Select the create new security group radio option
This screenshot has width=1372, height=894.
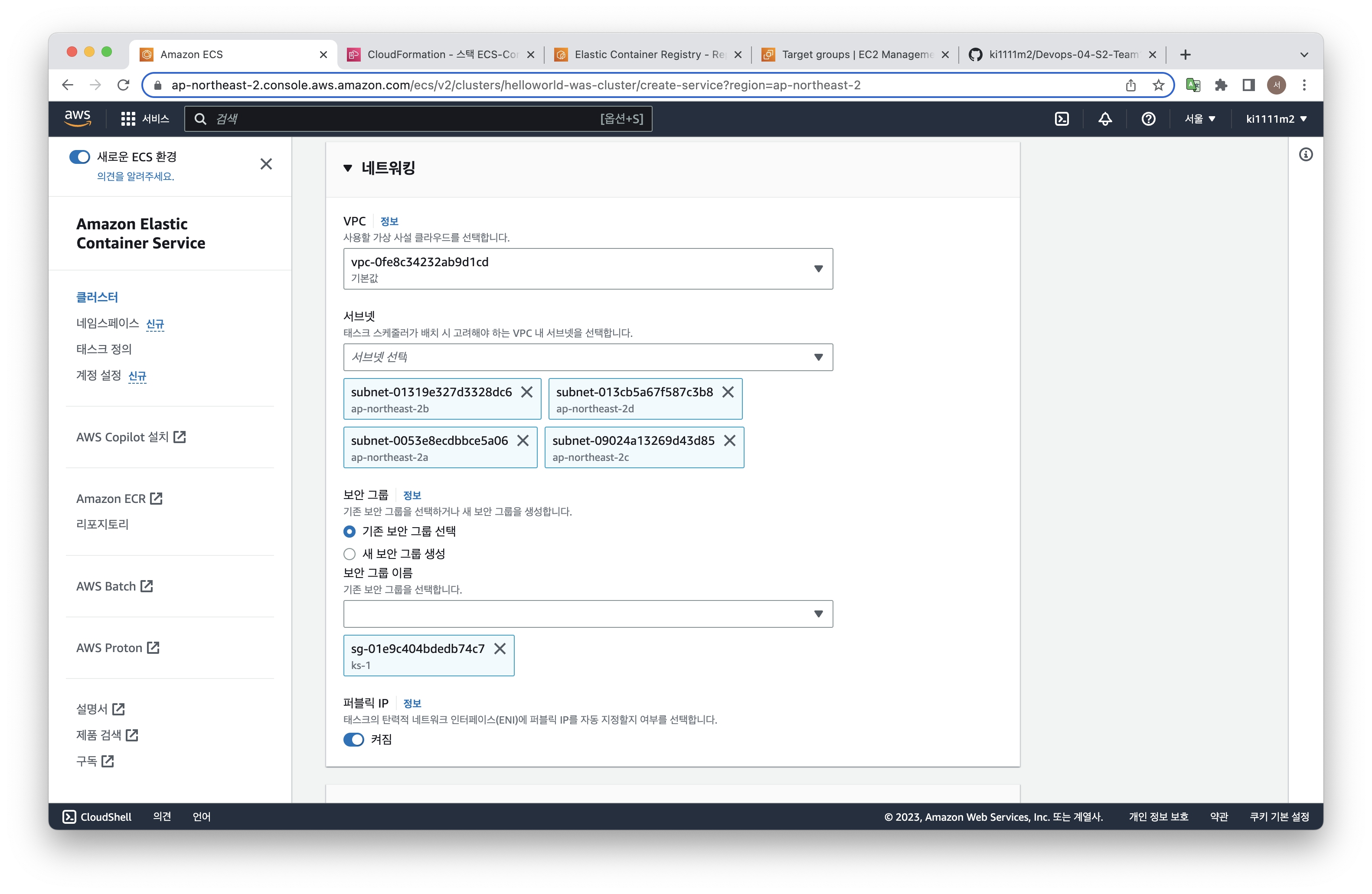350,554
